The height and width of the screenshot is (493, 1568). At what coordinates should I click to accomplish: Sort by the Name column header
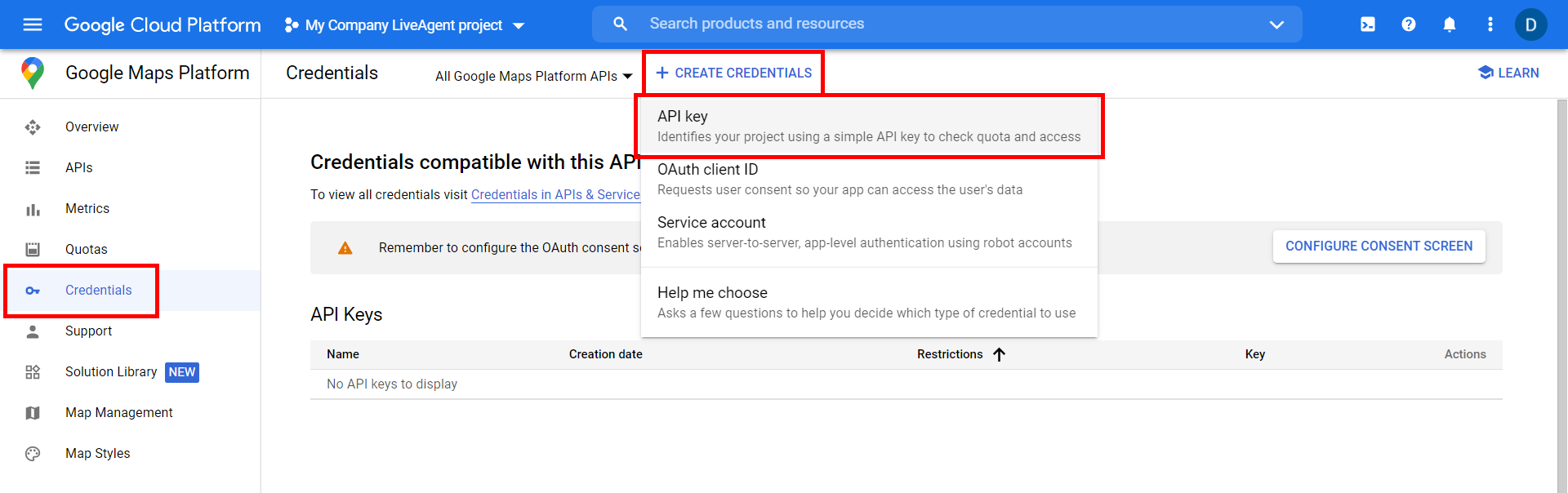(343, 354)
